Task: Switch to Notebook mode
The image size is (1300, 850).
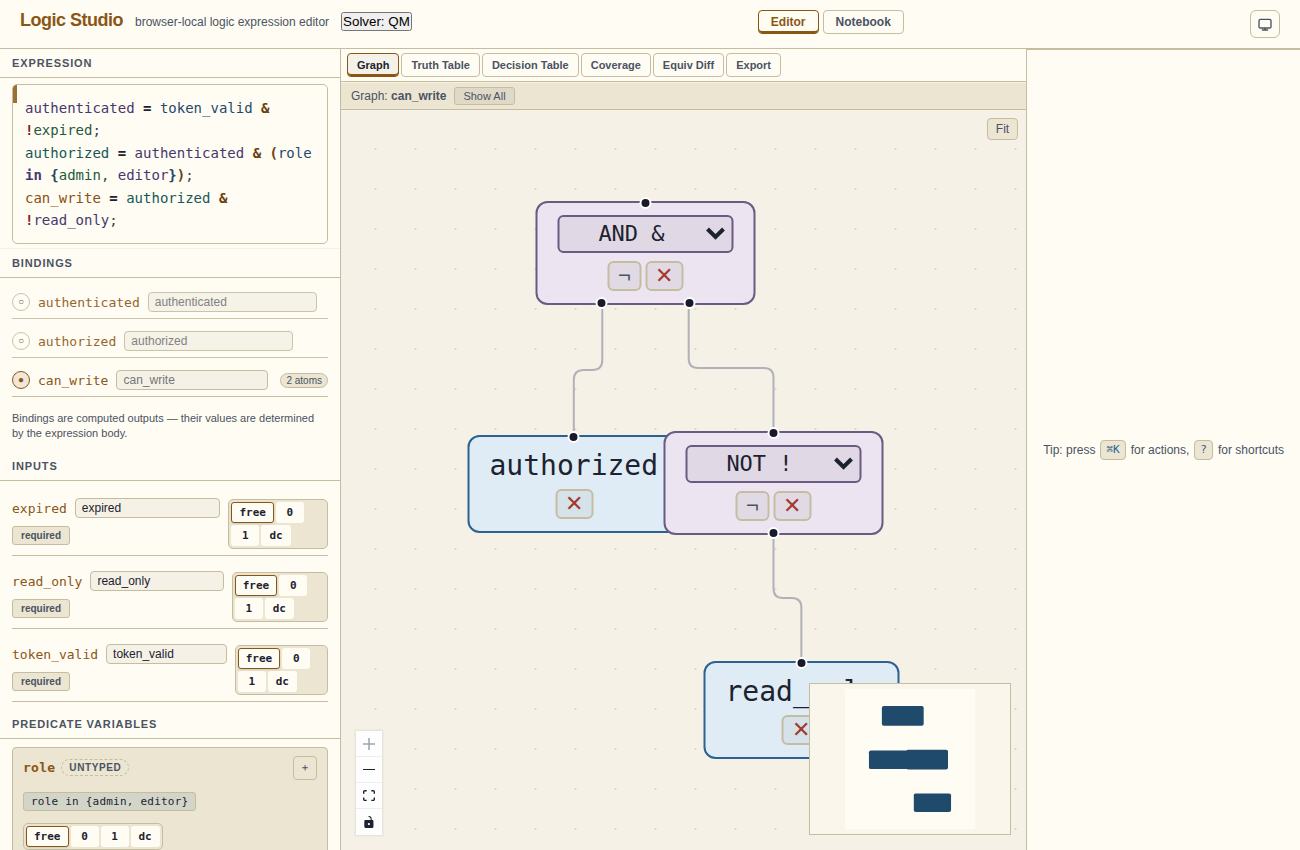Action: (863, 22)
